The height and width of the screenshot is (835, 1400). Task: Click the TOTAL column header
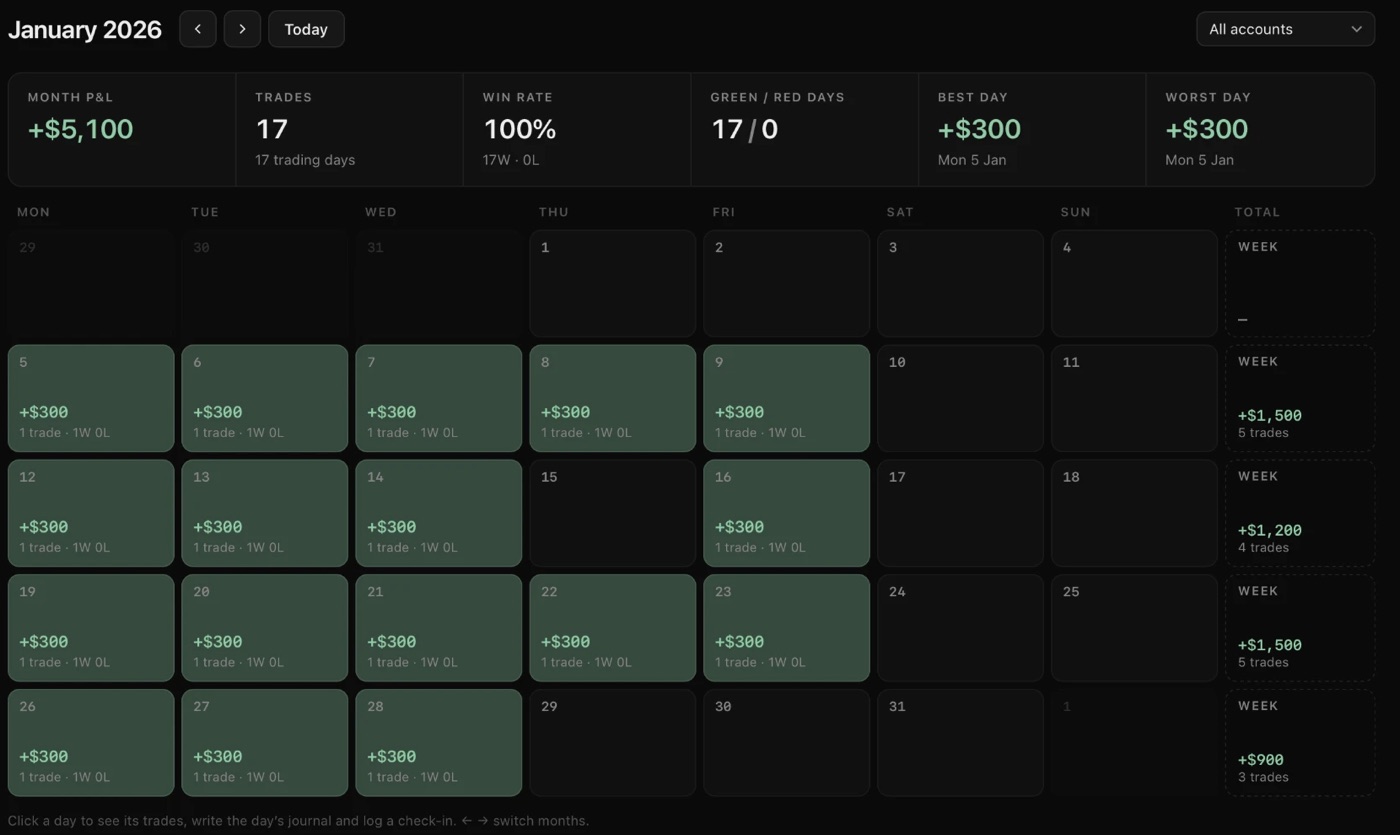coord(1257,212)
